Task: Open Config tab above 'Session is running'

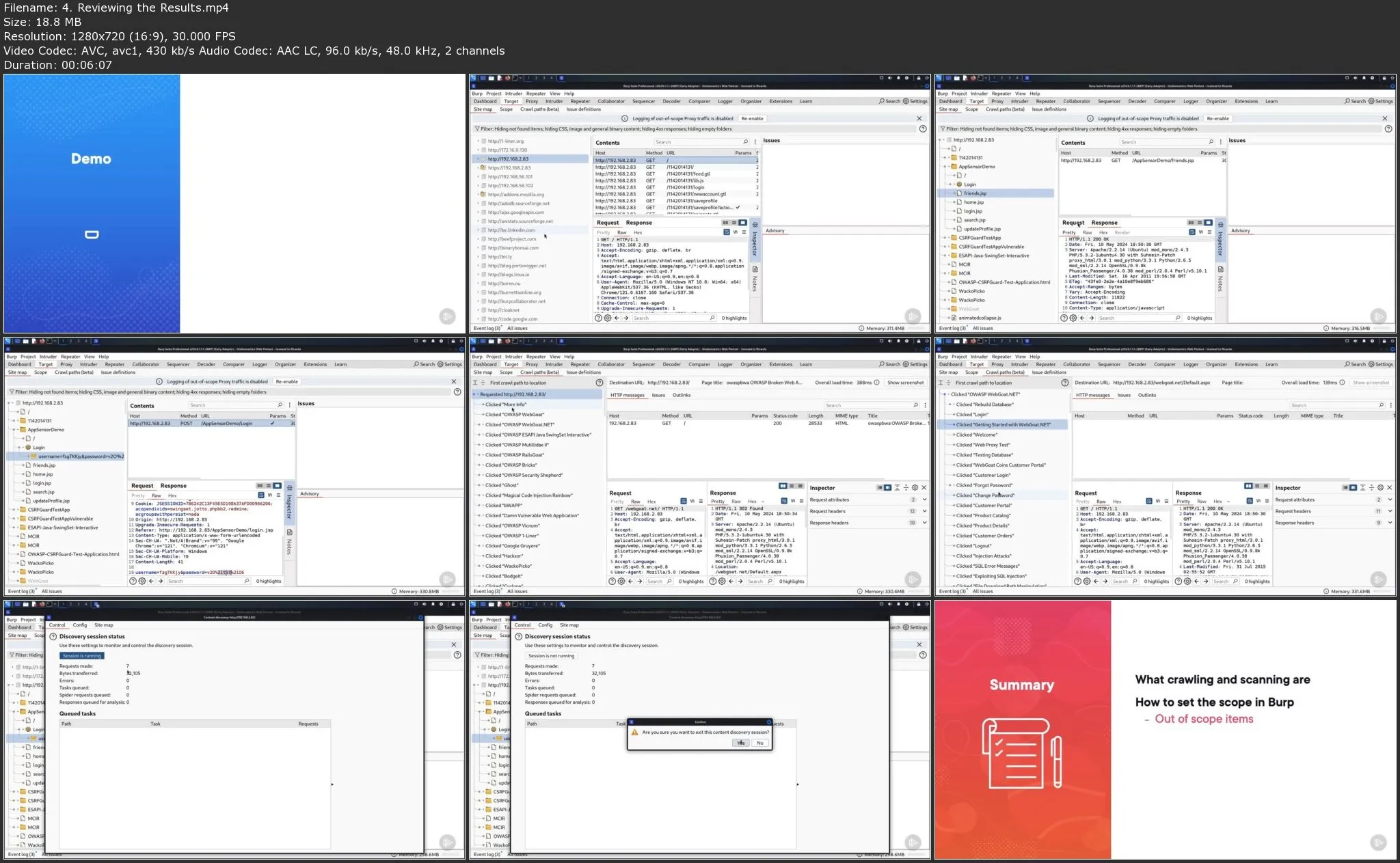Action: (80, 625)
